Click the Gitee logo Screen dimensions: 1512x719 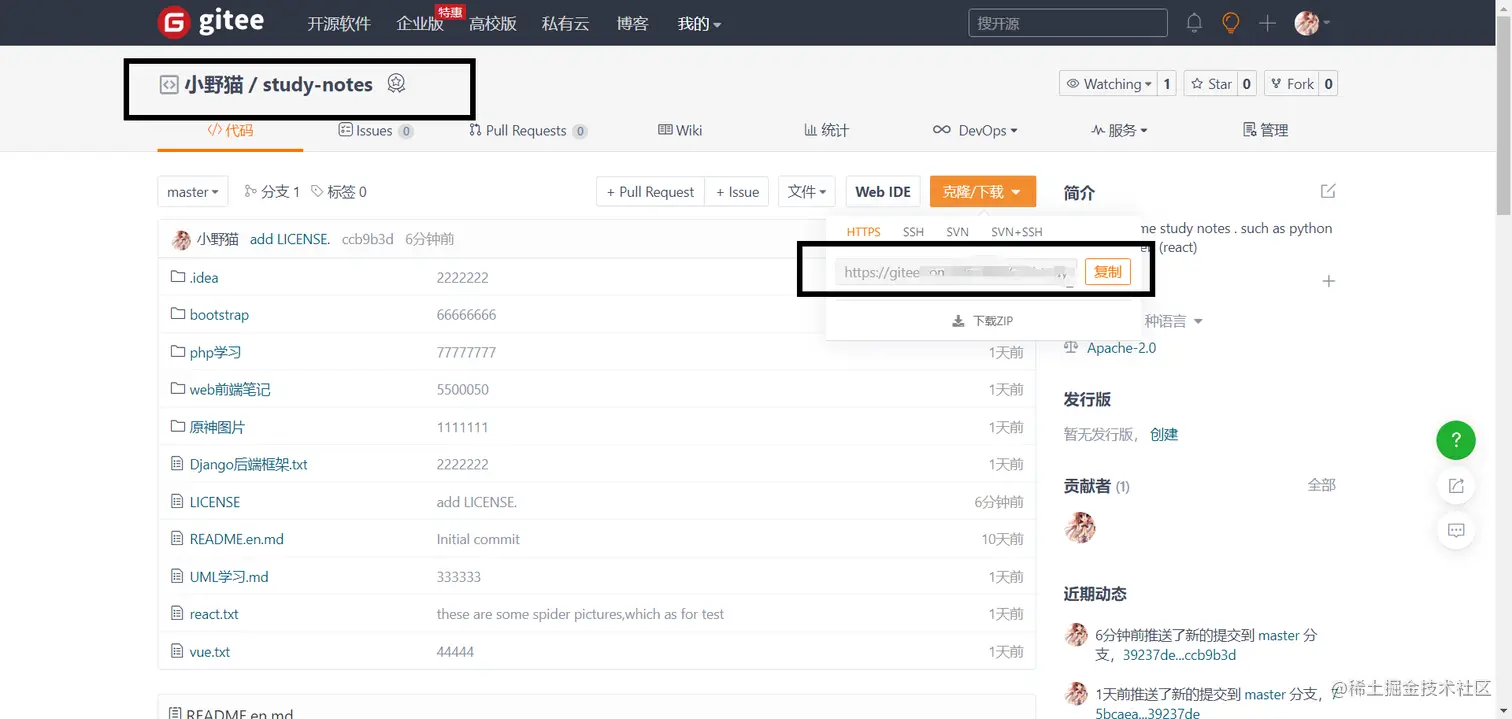pos(210,22)
